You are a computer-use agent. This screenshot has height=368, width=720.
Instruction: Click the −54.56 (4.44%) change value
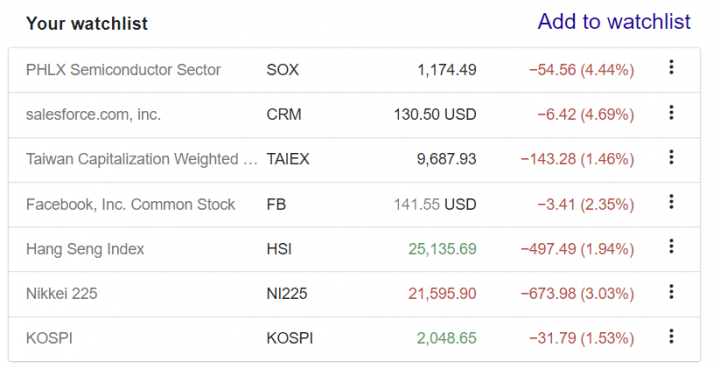click(581, 70)
